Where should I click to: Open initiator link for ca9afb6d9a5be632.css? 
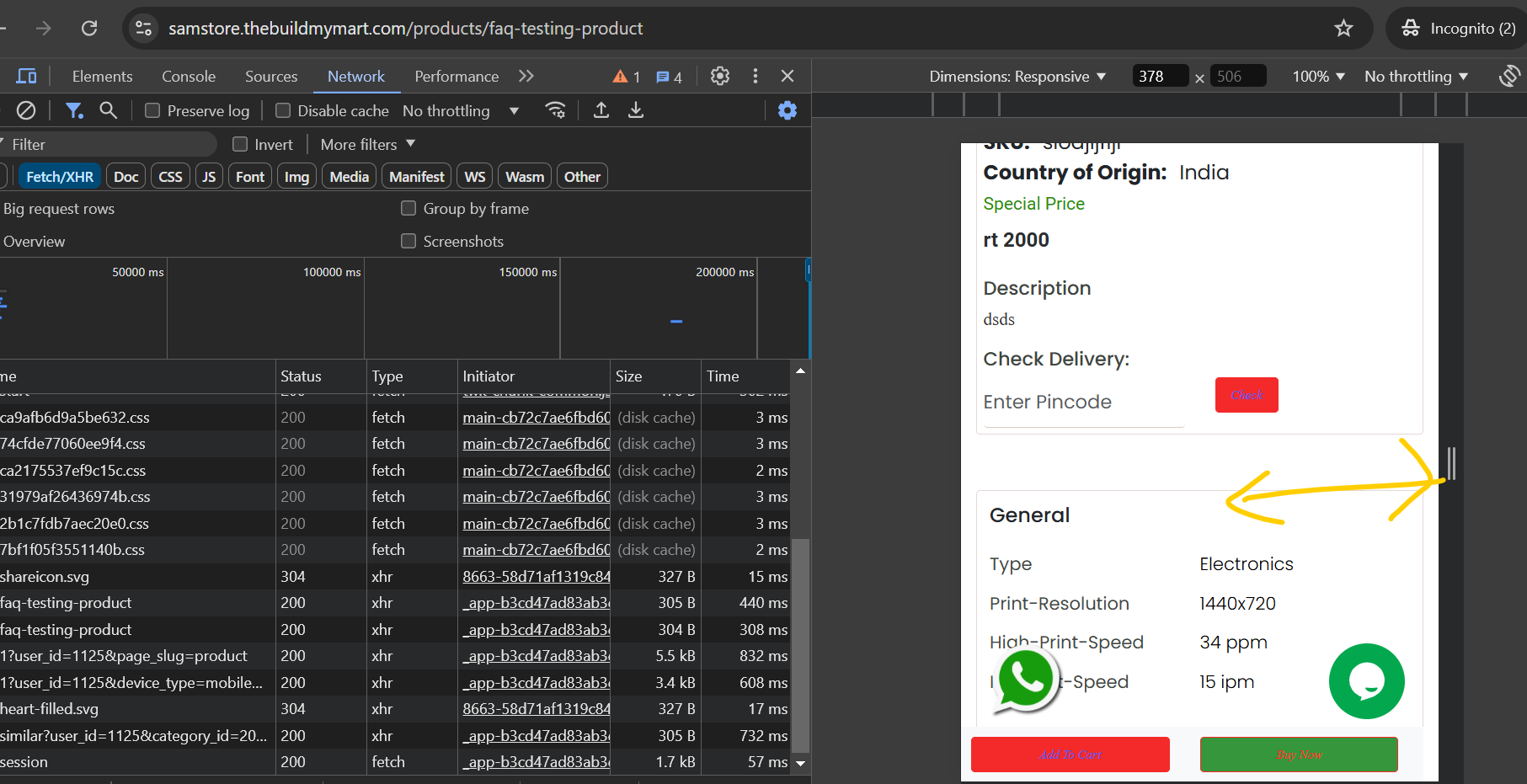[537, 418]
